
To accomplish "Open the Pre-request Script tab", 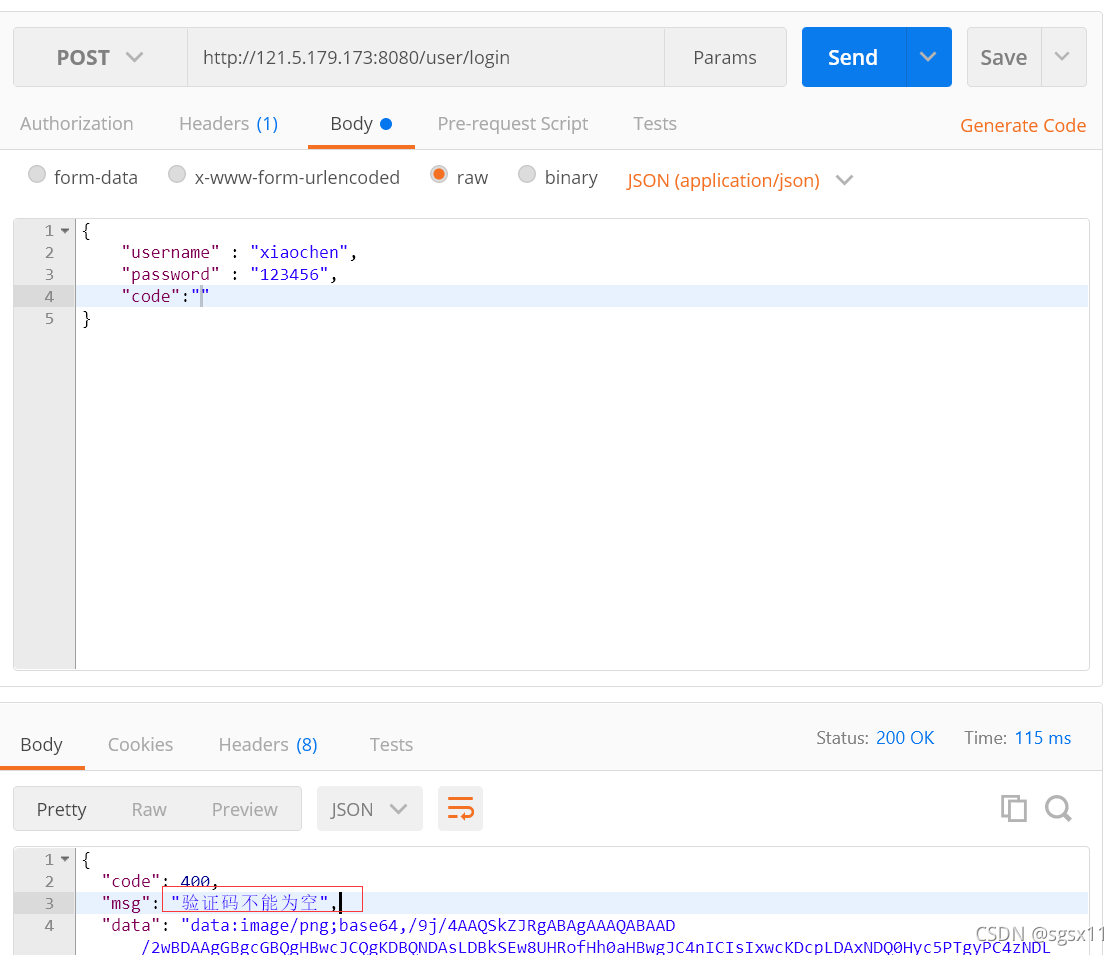I will click(512, 123).
